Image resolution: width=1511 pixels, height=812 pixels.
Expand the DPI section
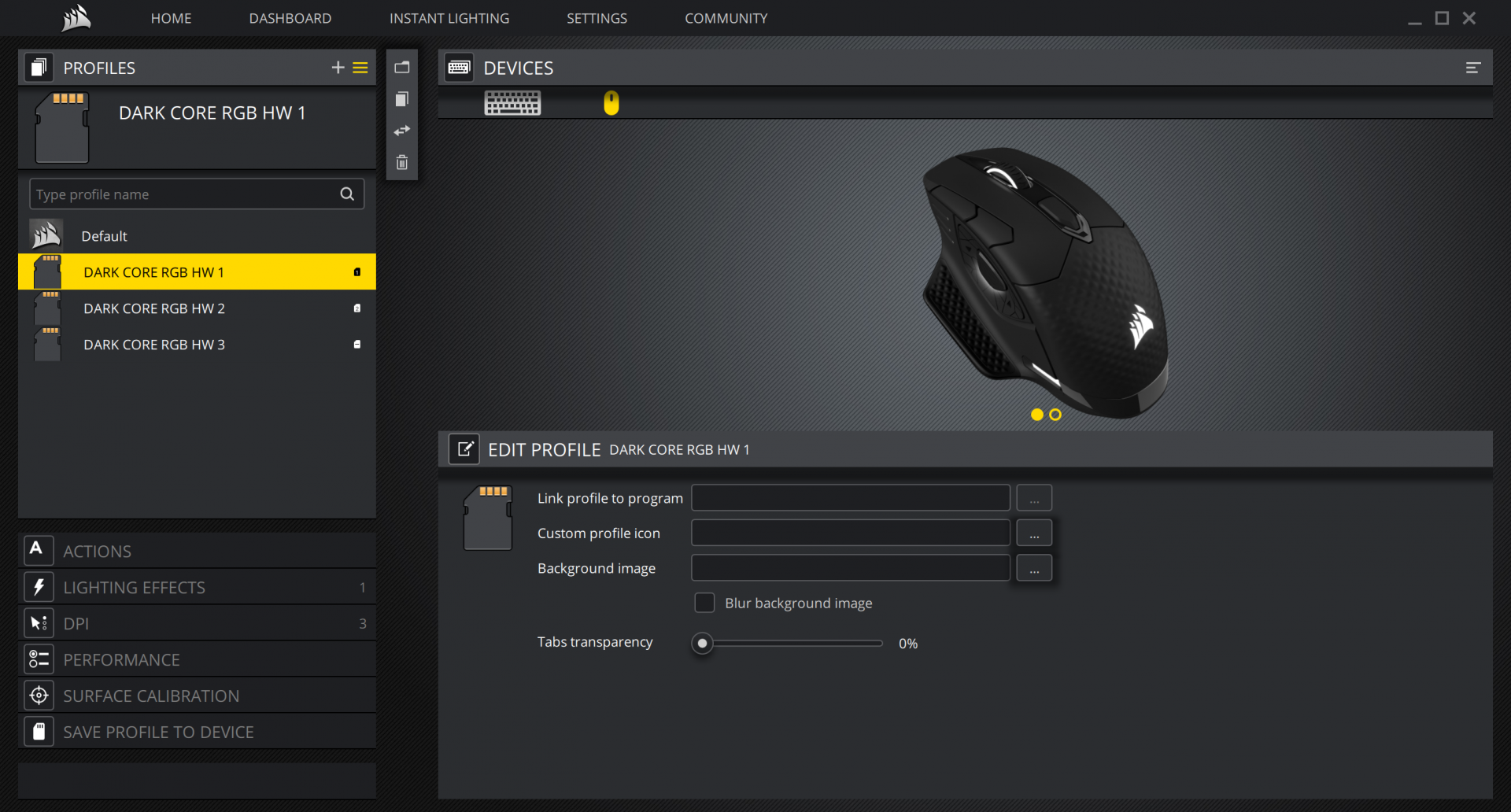197,623
